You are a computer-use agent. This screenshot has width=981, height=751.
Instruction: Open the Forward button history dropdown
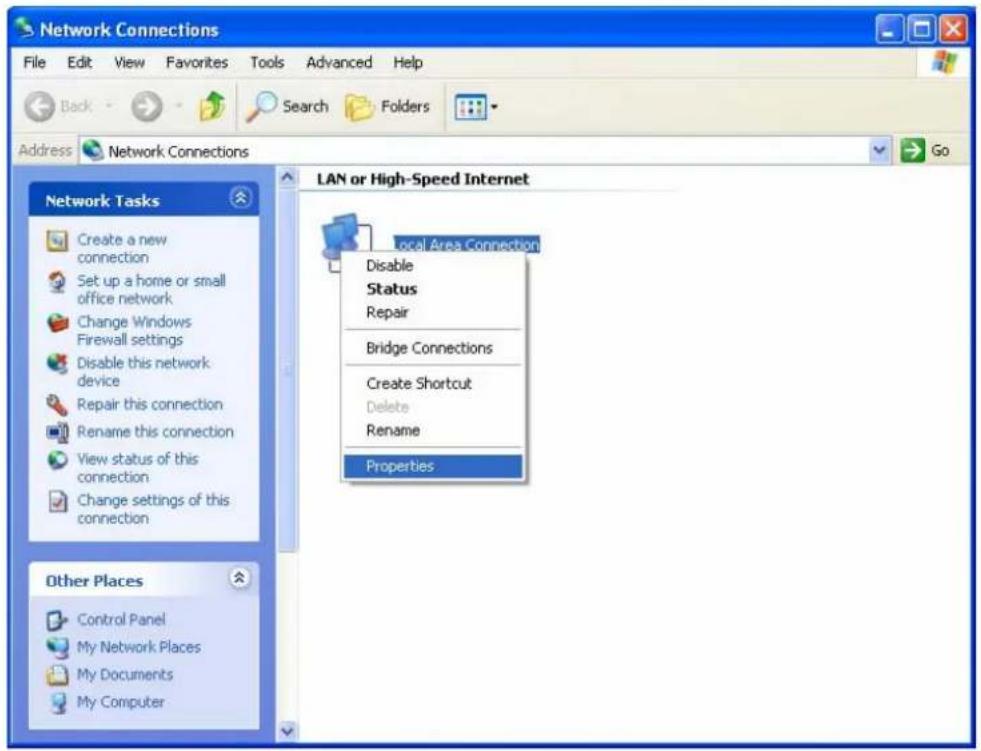[x=178, y=106]
